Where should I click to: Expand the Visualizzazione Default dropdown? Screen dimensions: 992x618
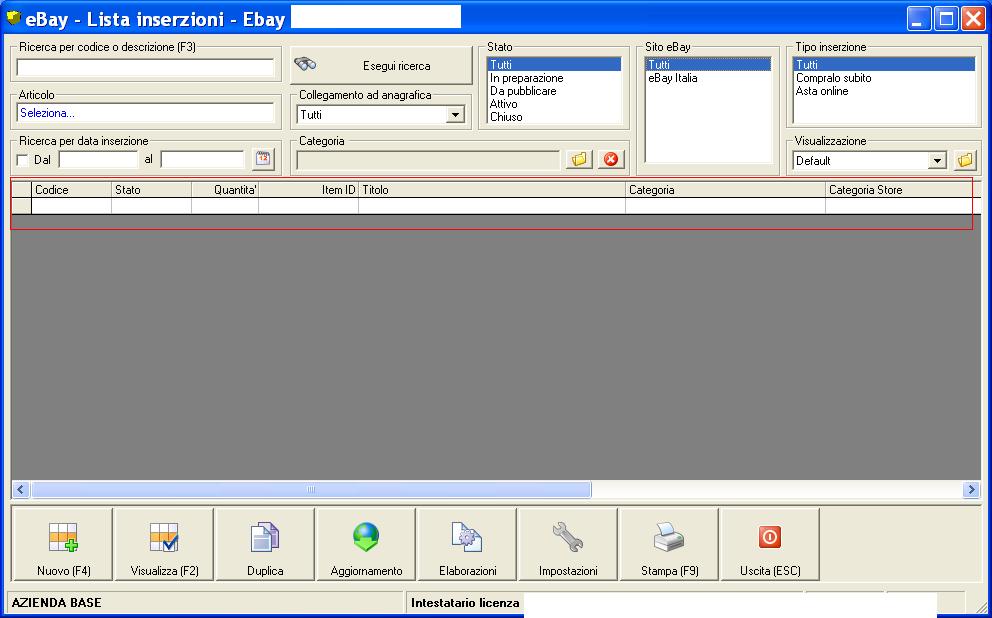click(938, 161)
